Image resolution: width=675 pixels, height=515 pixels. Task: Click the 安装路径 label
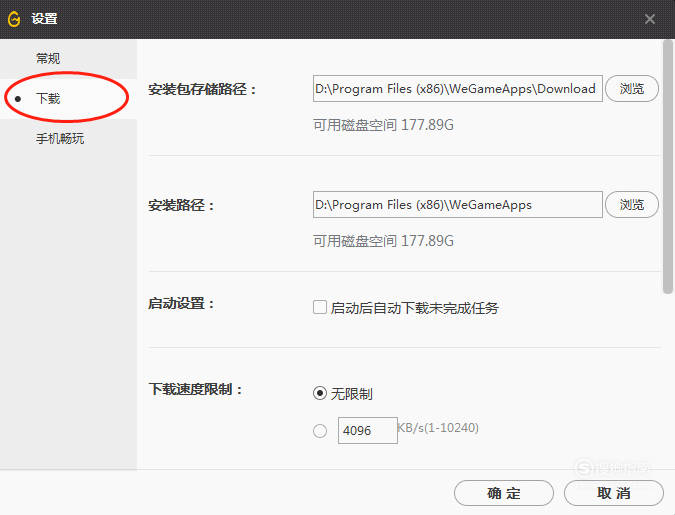pyautogui.click(x=182, y=205)
